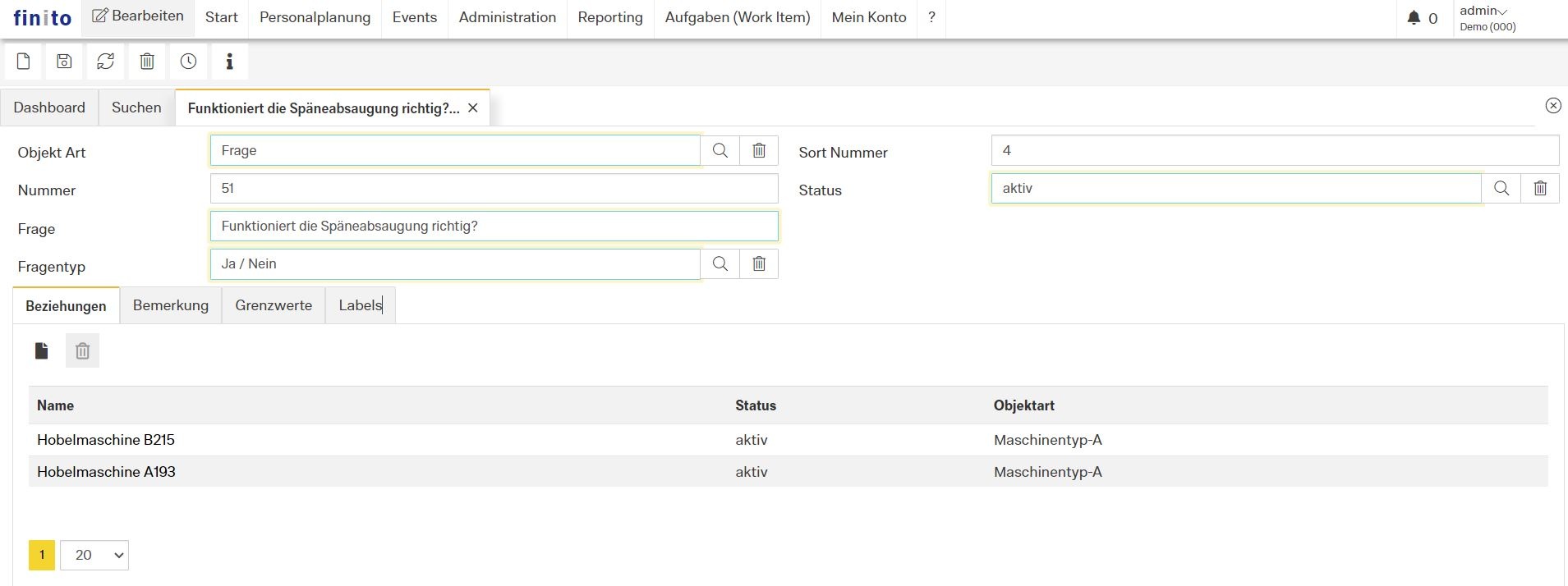Viewport: 1568px width, 586px height.
Task: Open the page size dropdown showing 20
Action: (94, 556)
